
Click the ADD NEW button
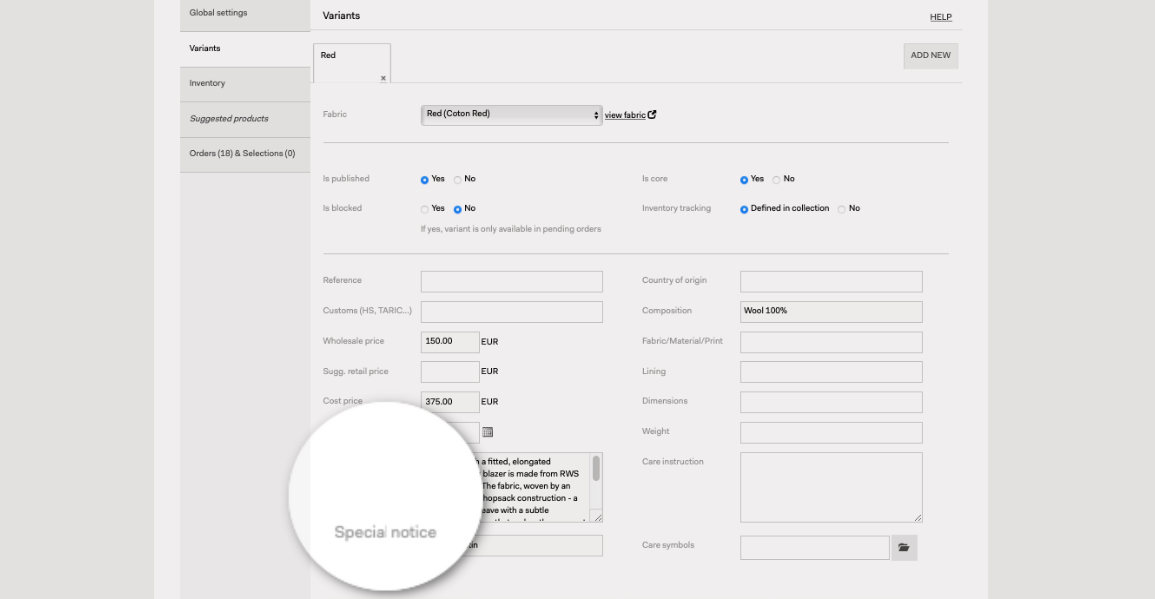point(930,56)
